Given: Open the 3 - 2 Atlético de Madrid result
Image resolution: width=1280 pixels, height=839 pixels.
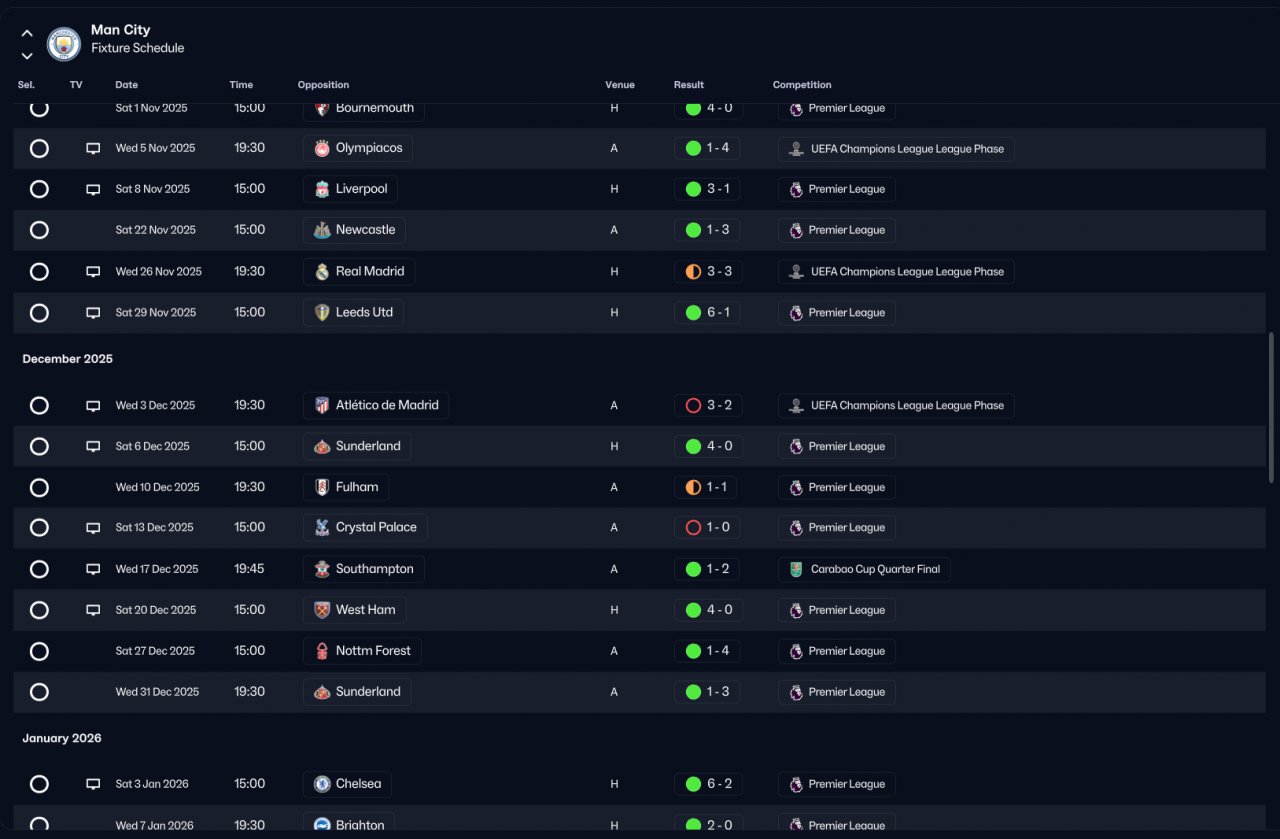Looking at the screenshot, I should (x=708, y=406).
